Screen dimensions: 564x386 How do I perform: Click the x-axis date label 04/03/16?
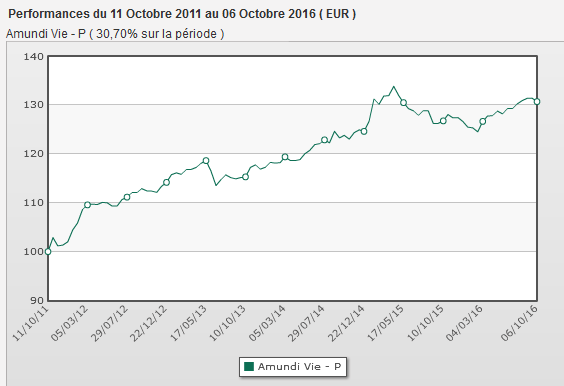pos(464,323)
